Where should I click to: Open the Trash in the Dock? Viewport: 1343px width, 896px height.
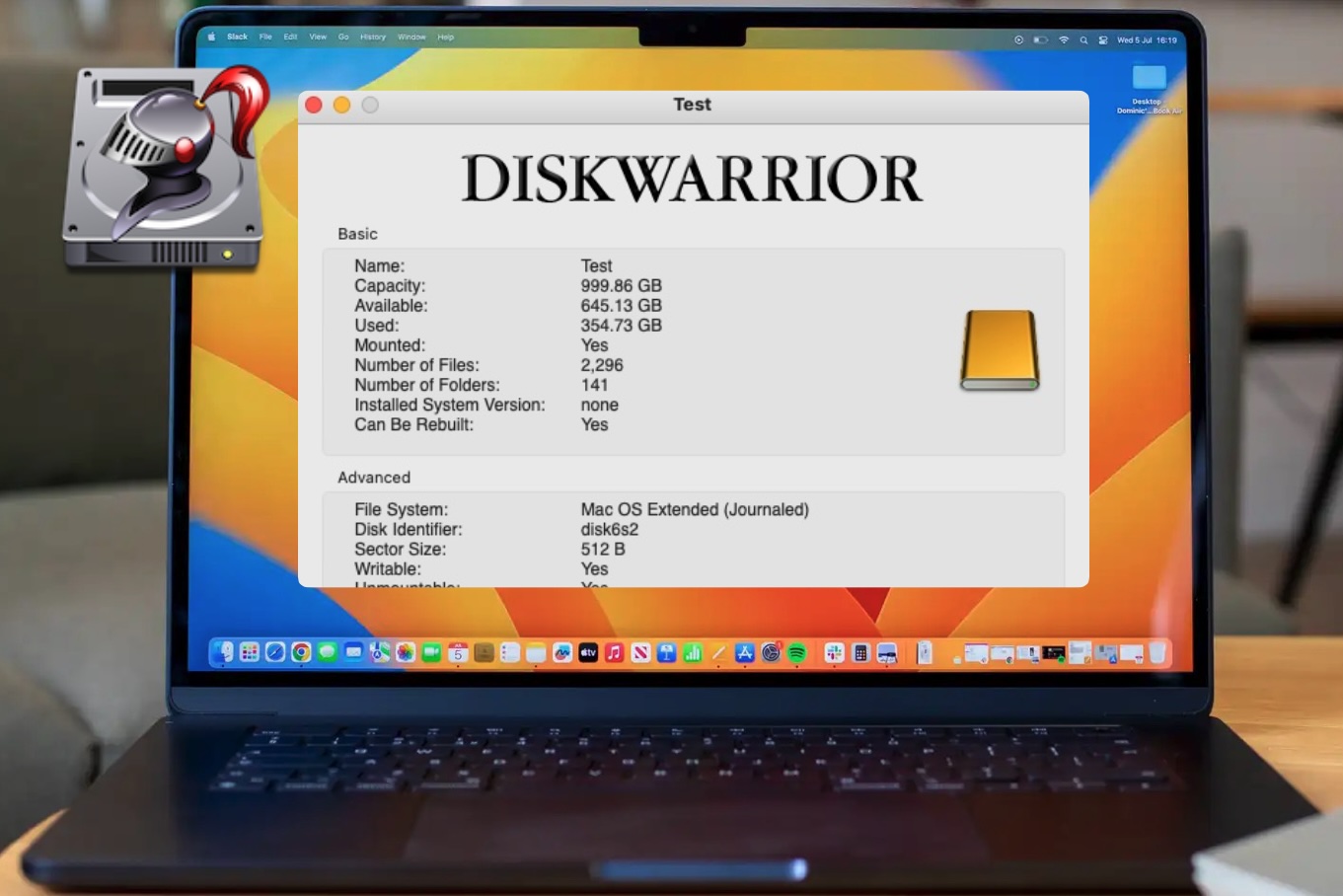pos(1156,652)
